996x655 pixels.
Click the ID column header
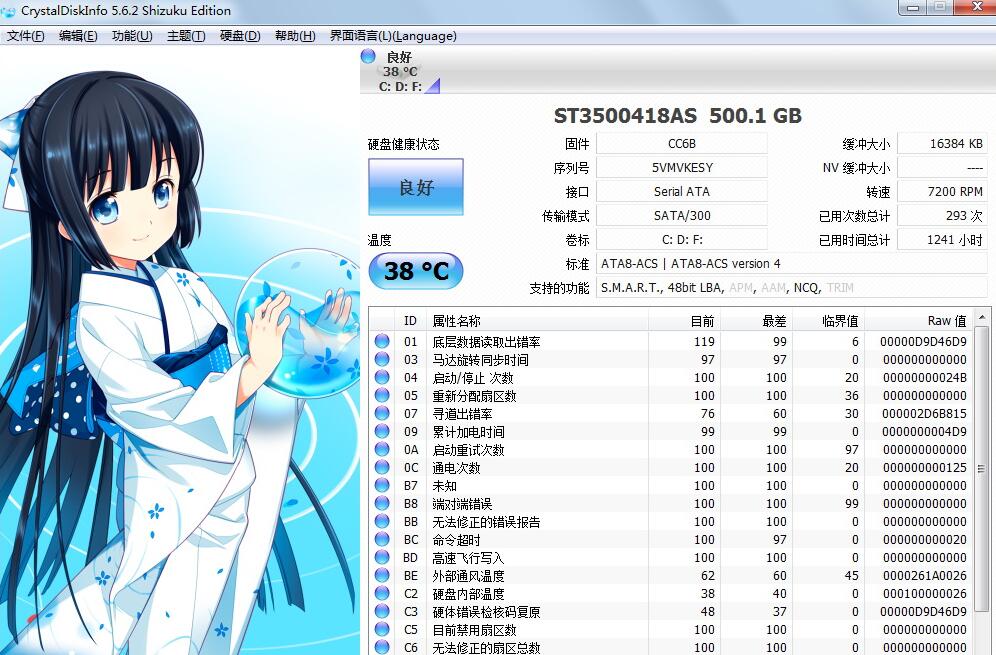tap(410, 321)
